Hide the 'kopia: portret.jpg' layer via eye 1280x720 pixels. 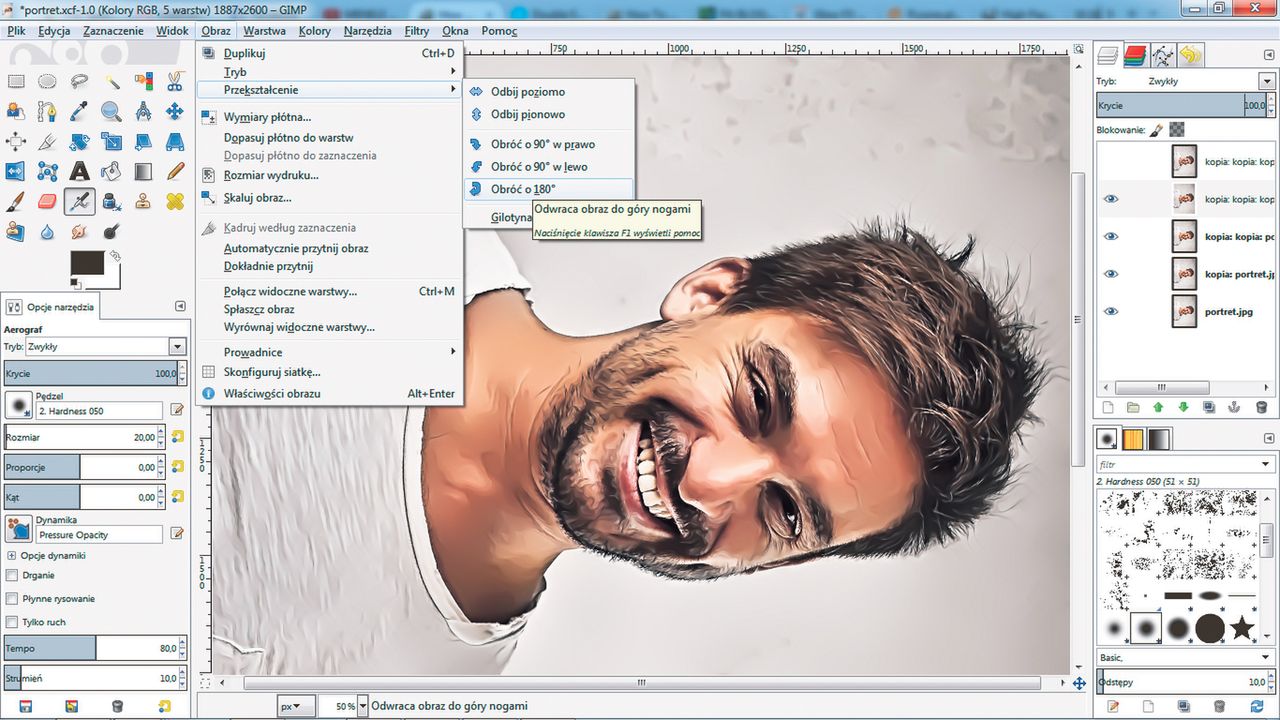[x=1110, y=274]
